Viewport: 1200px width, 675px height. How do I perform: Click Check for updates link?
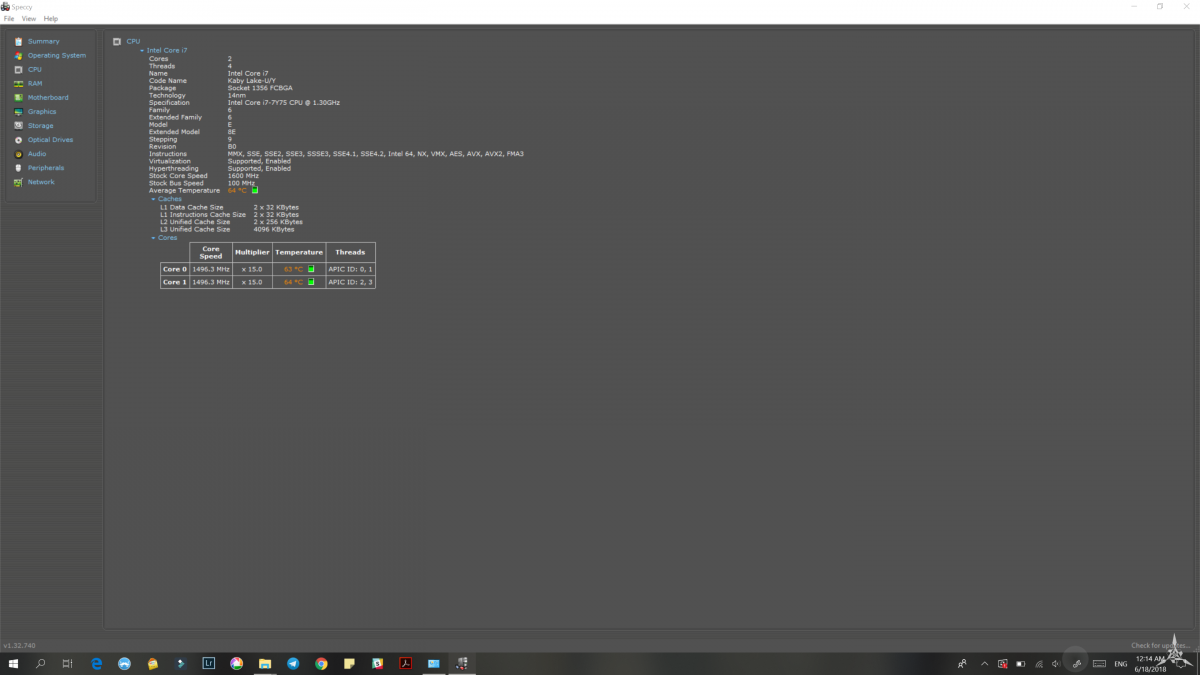[x=1160, y=645]
